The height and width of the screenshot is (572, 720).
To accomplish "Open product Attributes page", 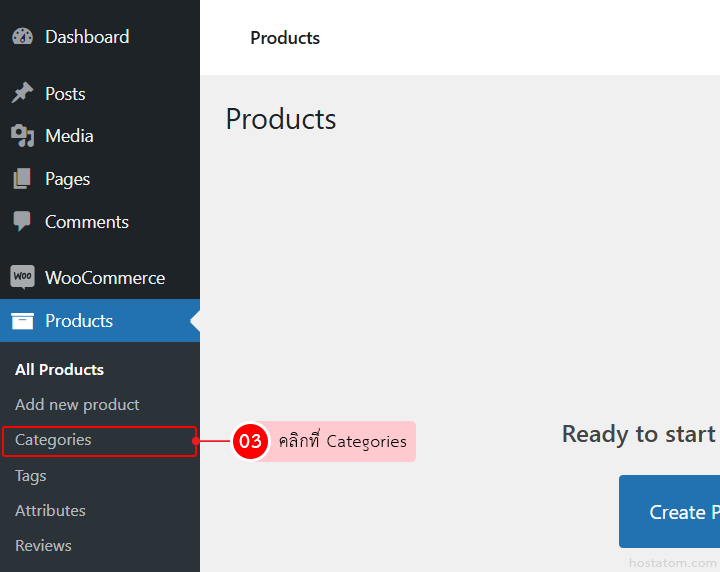I will [x=50, y=510].
